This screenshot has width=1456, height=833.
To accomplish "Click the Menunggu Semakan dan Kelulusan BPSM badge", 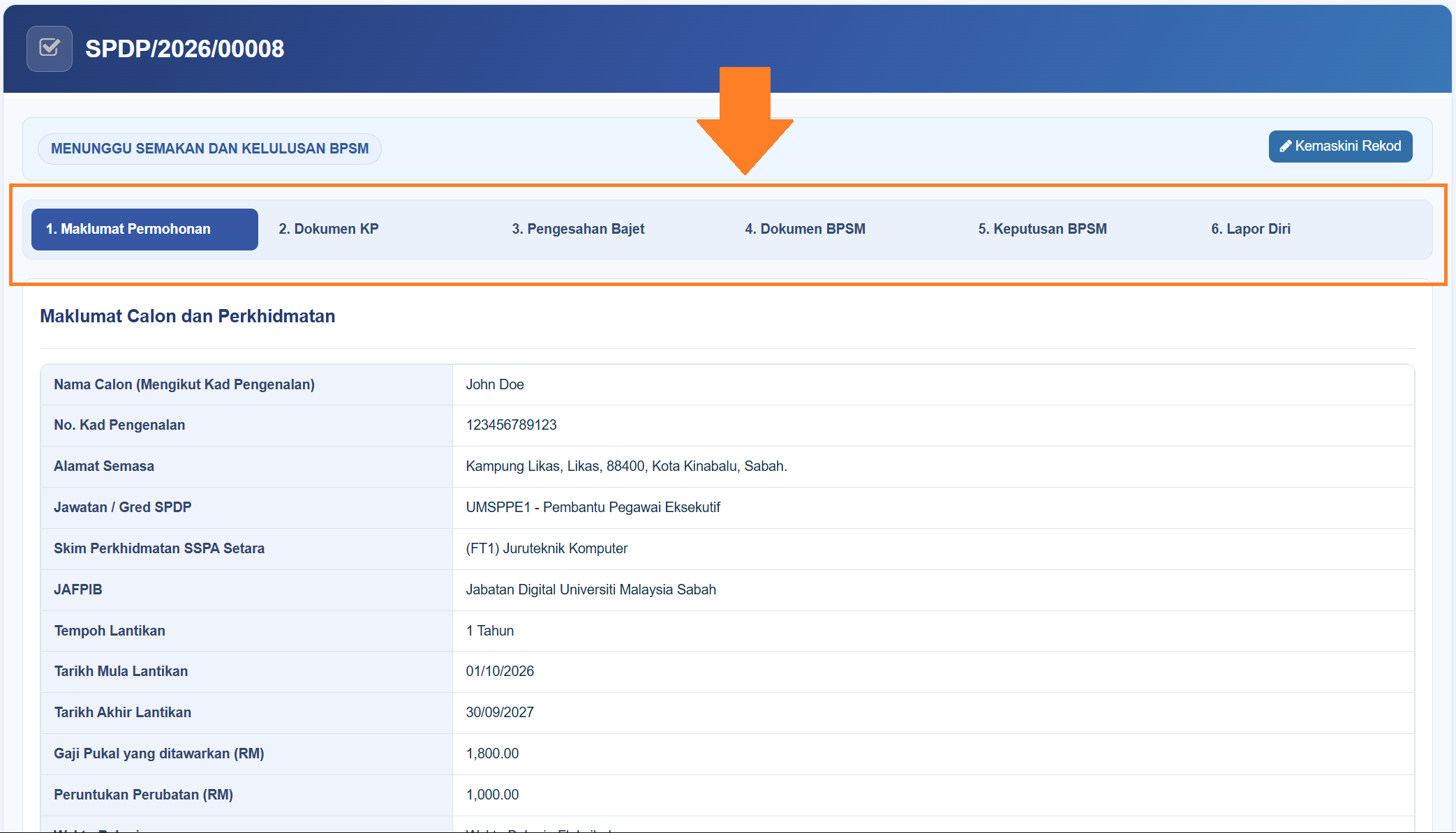I will coord(209,149).
